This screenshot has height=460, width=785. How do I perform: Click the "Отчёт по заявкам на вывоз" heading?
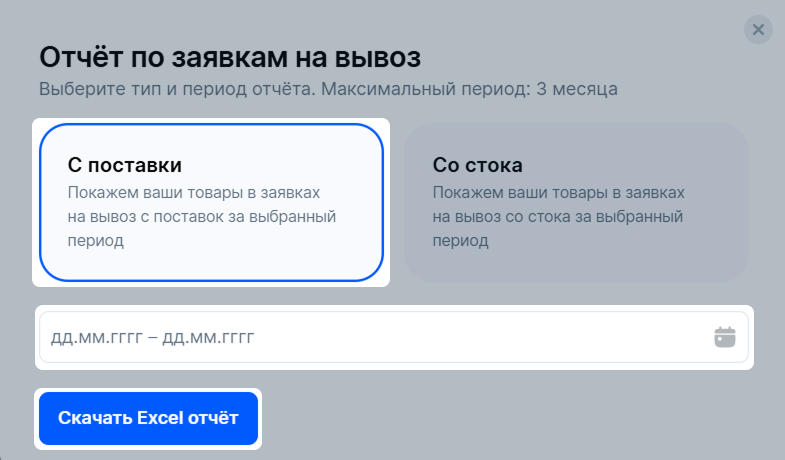click(230, 57)
